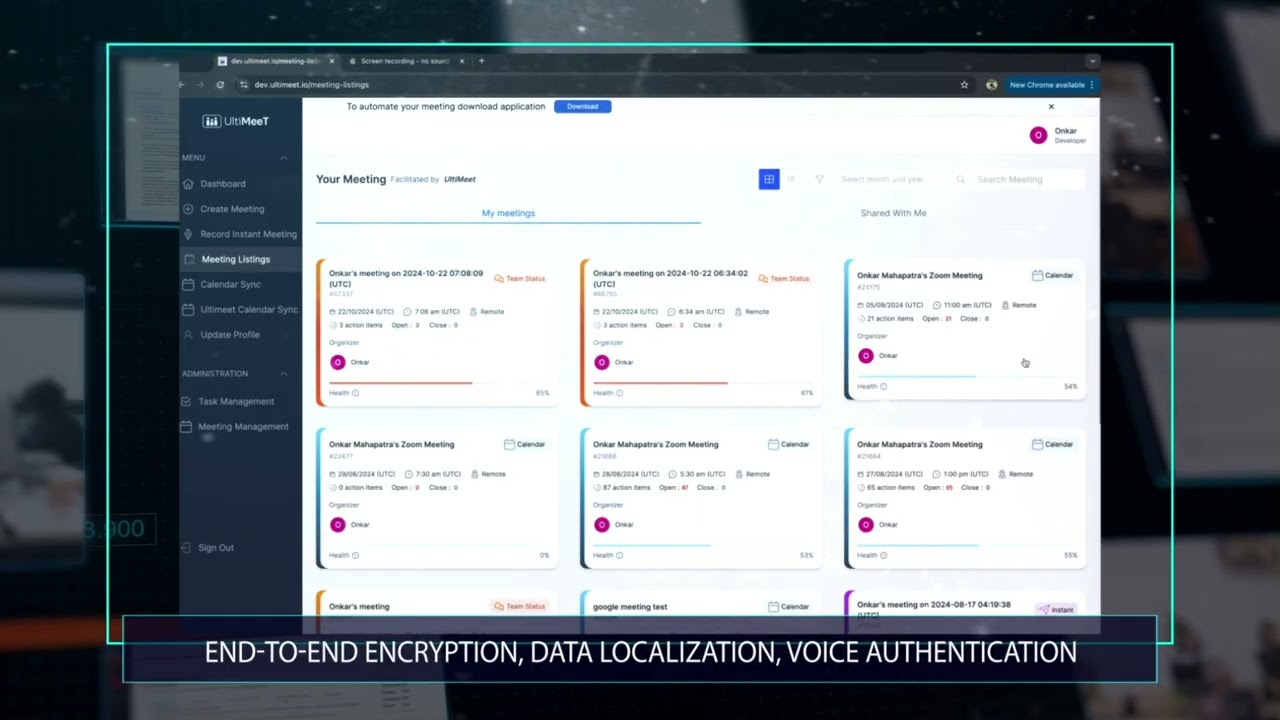Dismiss the download application banner
Screen dimensions: 1280x720
click(x=1051, y=106)
